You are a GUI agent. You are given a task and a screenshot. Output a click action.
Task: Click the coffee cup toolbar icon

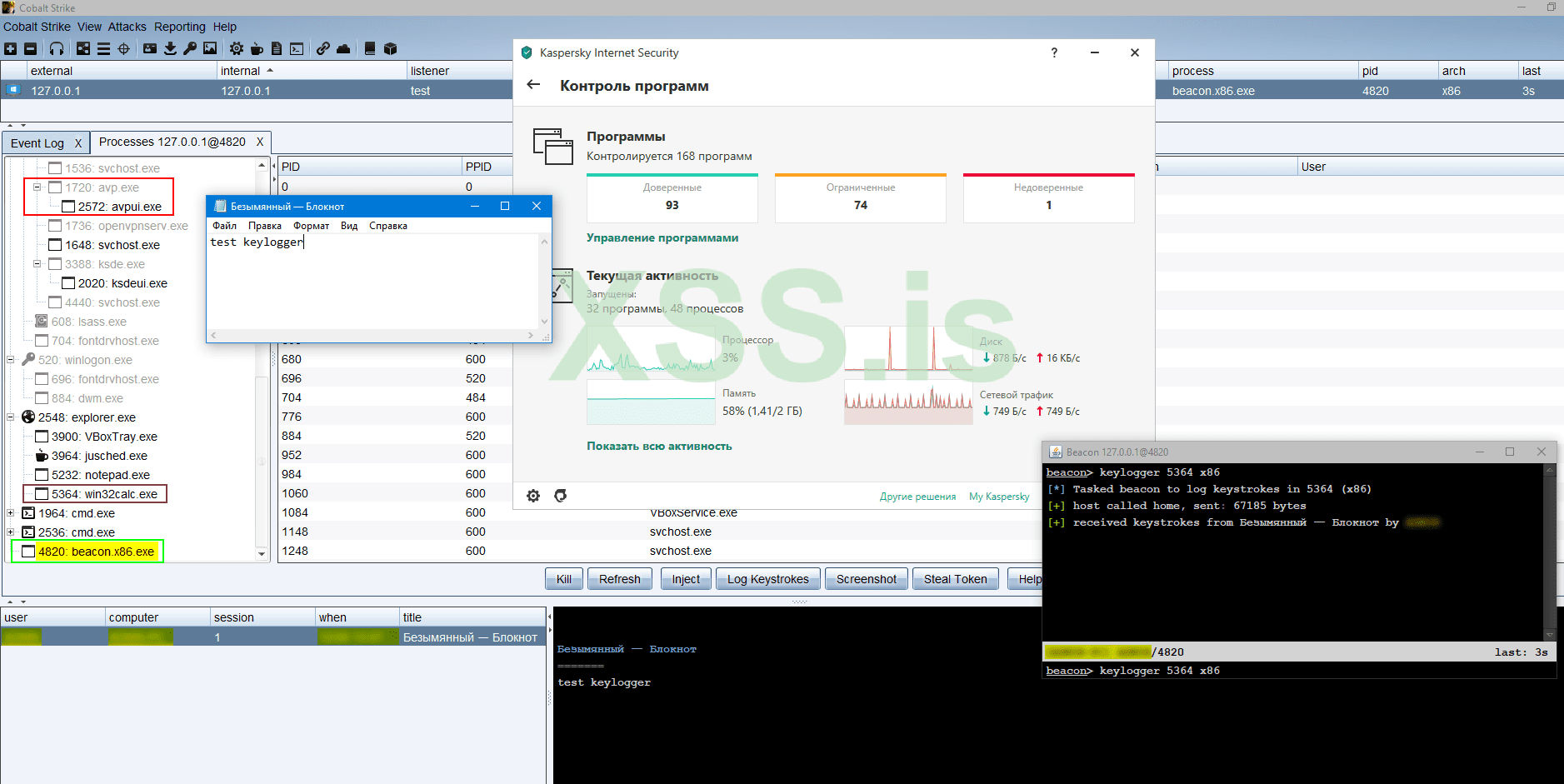pyautogui.click(x=257, y=49)
